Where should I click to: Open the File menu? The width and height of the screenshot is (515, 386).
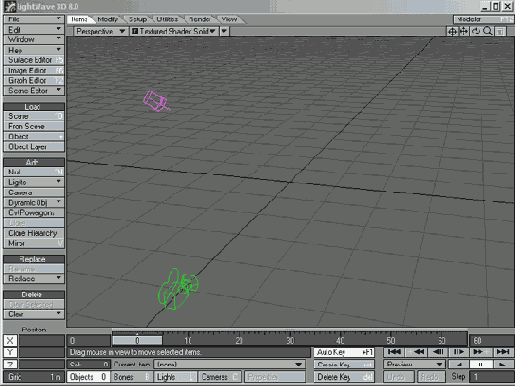34,19
